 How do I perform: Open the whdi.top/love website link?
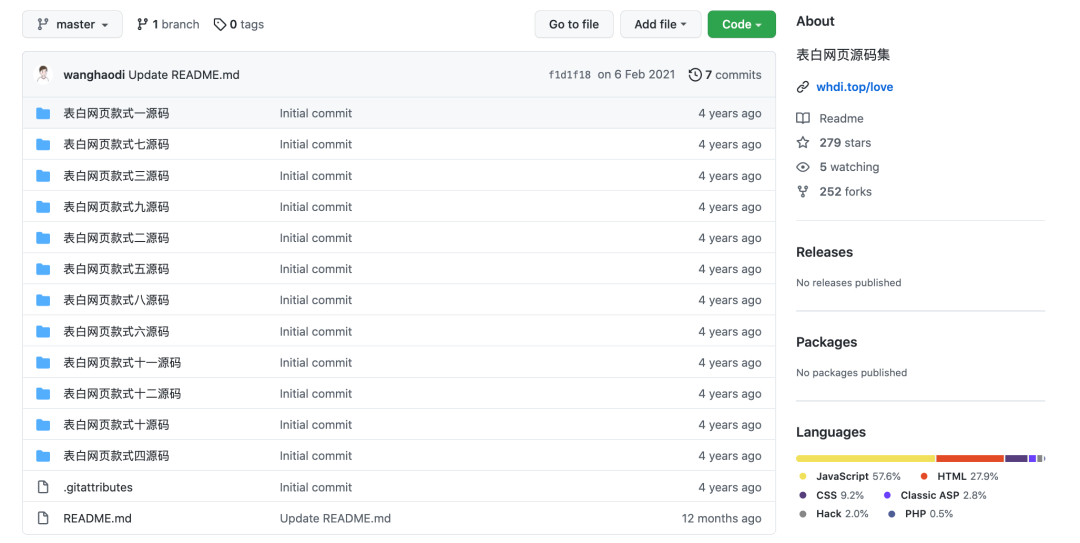(855, 87)
